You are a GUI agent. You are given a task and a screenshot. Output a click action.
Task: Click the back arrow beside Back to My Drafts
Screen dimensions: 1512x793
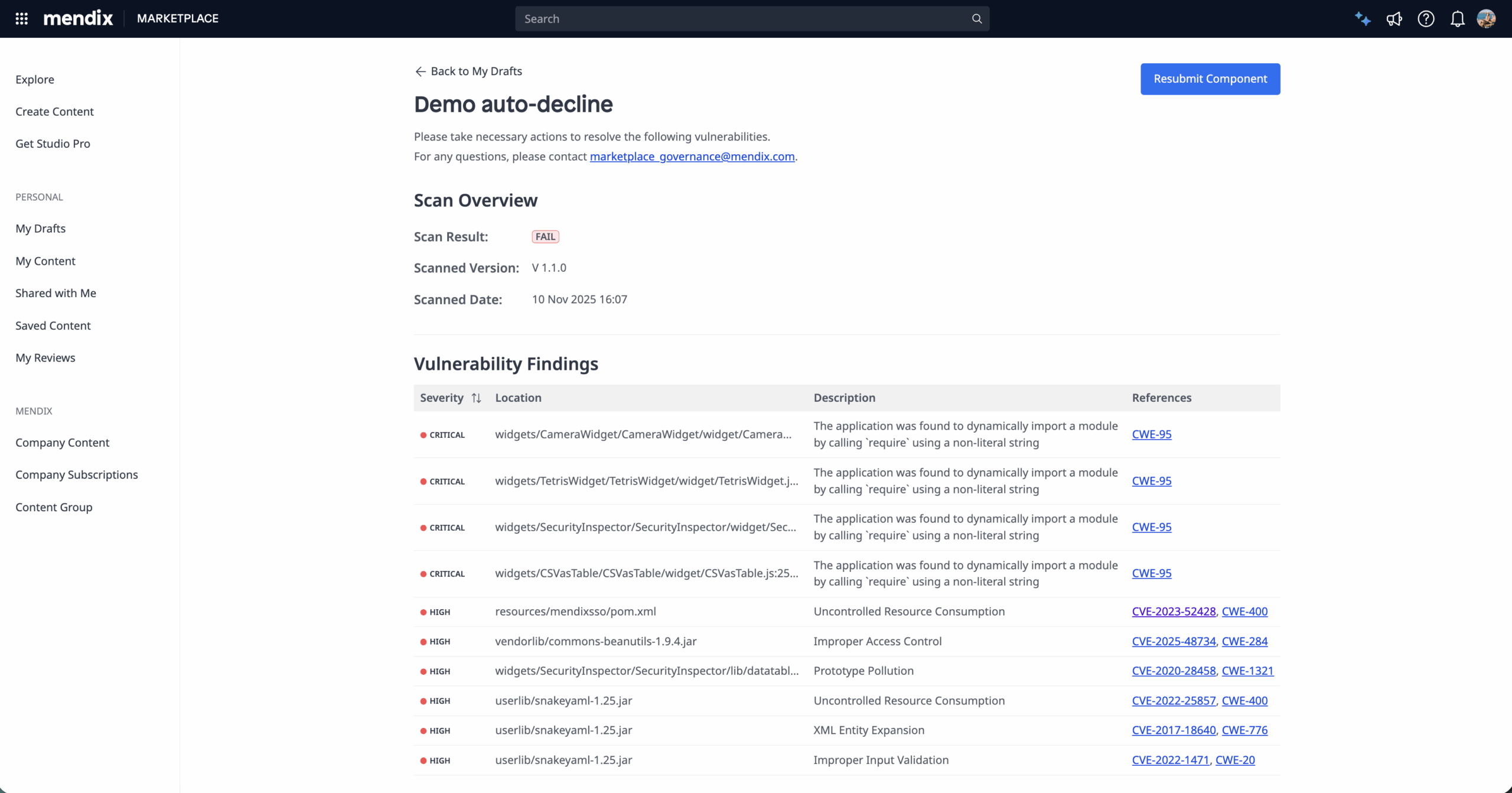[420, 71]
